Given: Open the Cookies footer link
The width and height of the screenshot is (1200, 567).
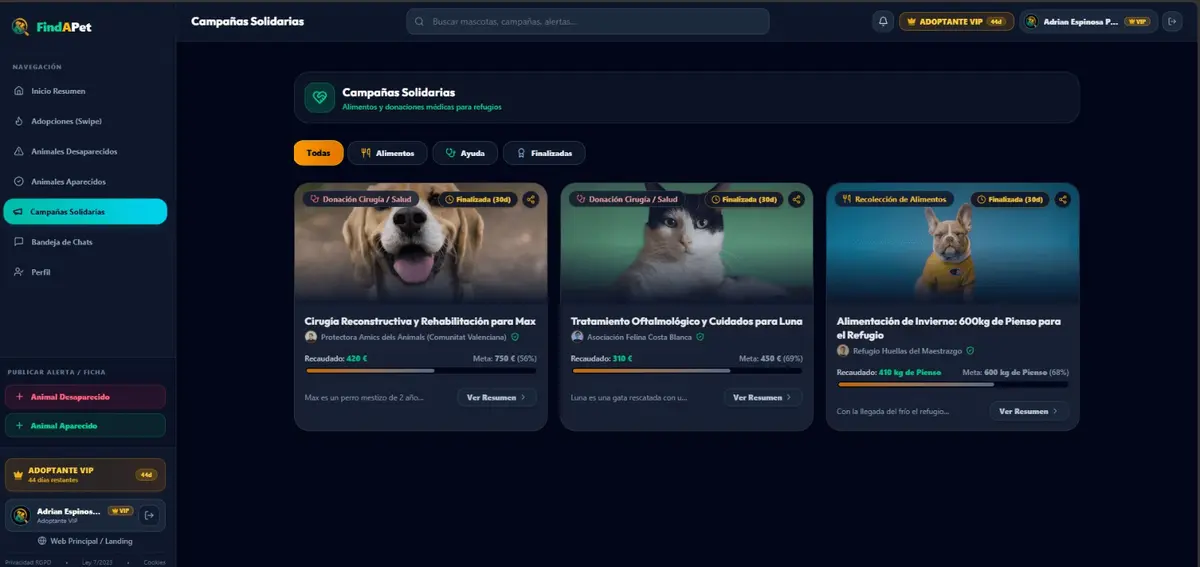Looking at the screenshot, I should [154, 562].
